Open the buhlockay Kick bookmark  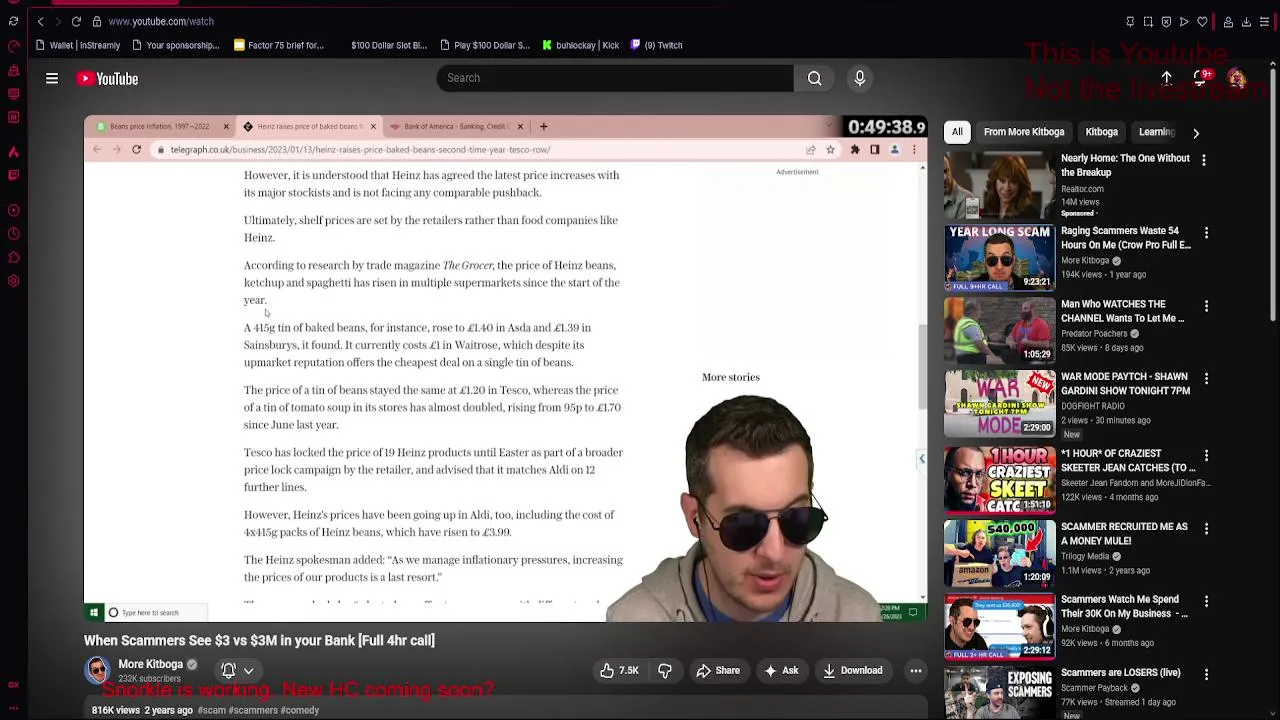coord(581,45)
